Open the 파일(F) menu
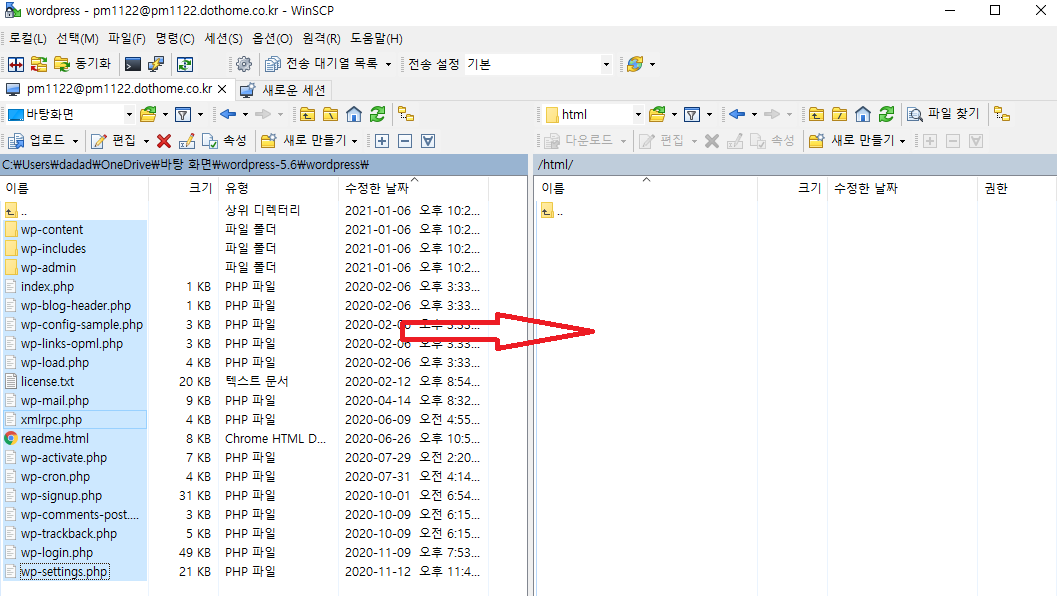The image size is (1057, 596). coord(127,38)
